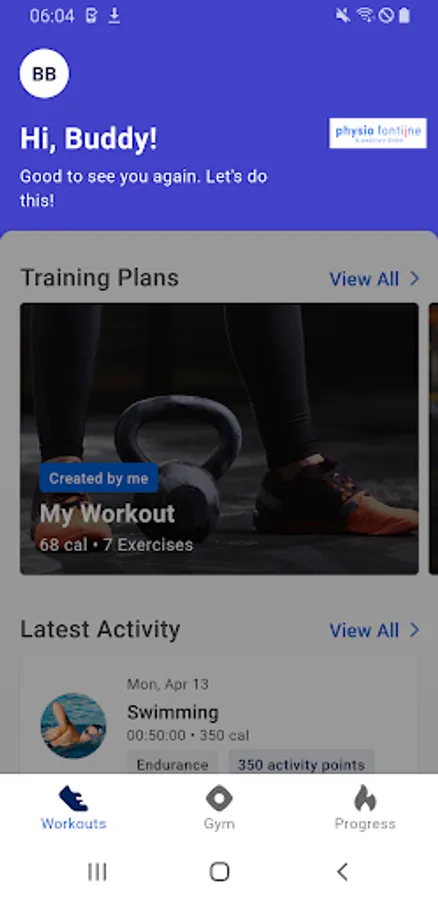Open the BB profile avatar

tap(44, 73)
